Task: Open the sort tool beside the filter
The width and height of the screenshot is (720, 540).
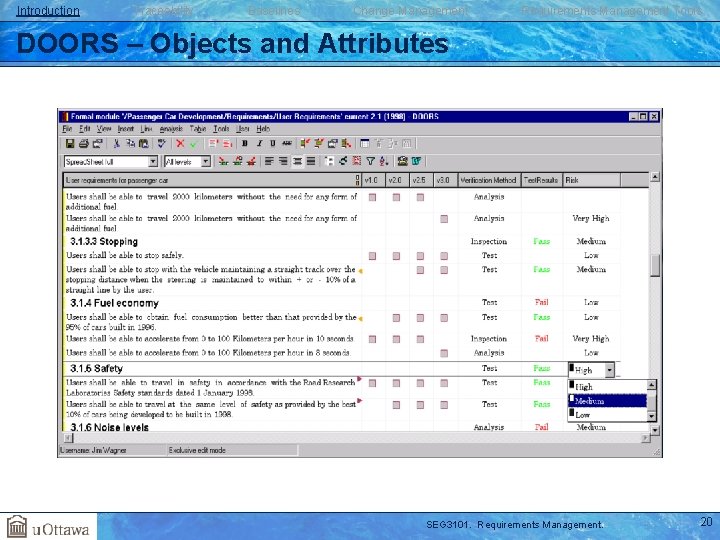Action: [x=383, y=161]
